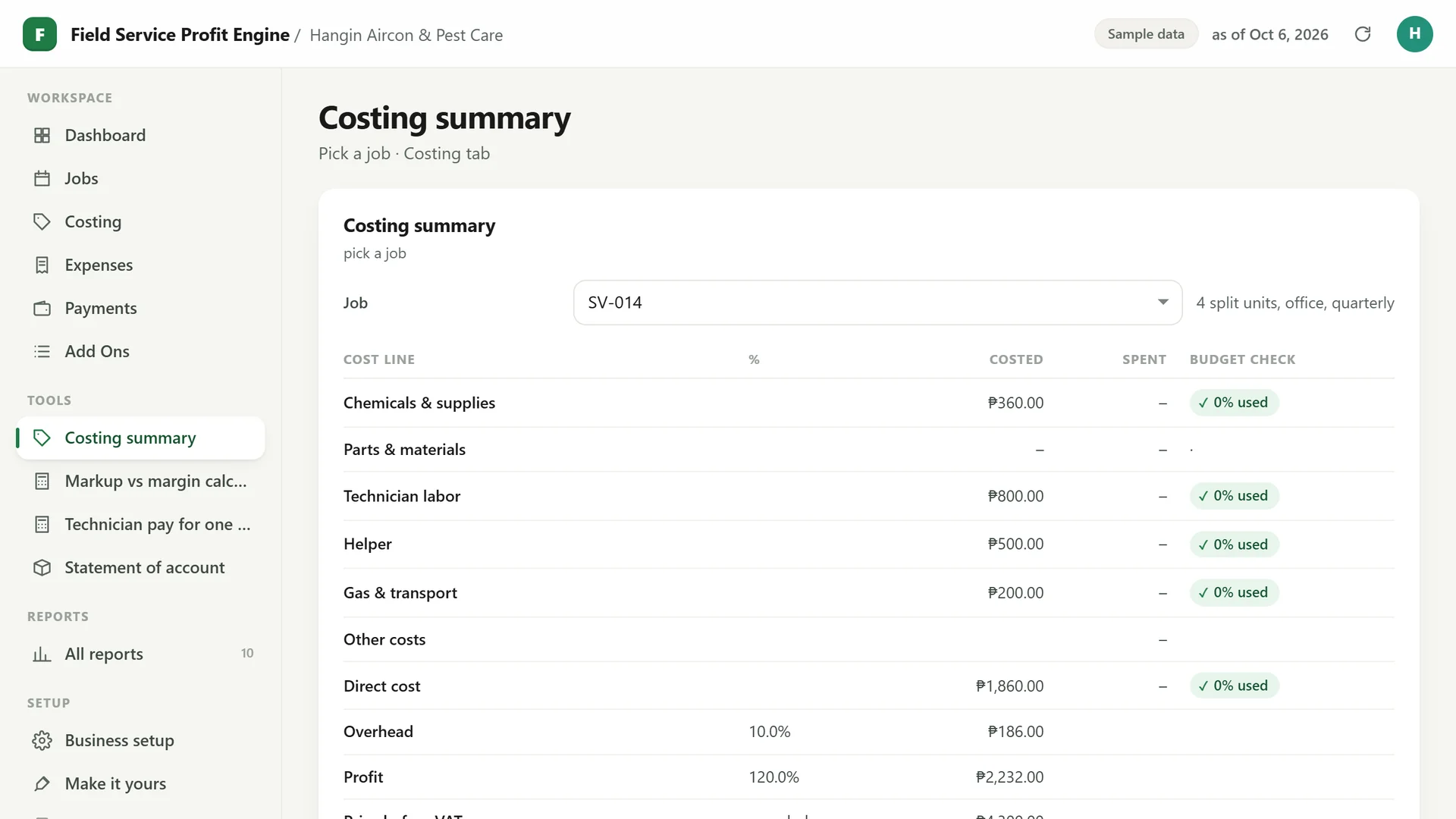Click the All reports chart icon
This screenshot has height=819, width=1456.
[42, 654]
